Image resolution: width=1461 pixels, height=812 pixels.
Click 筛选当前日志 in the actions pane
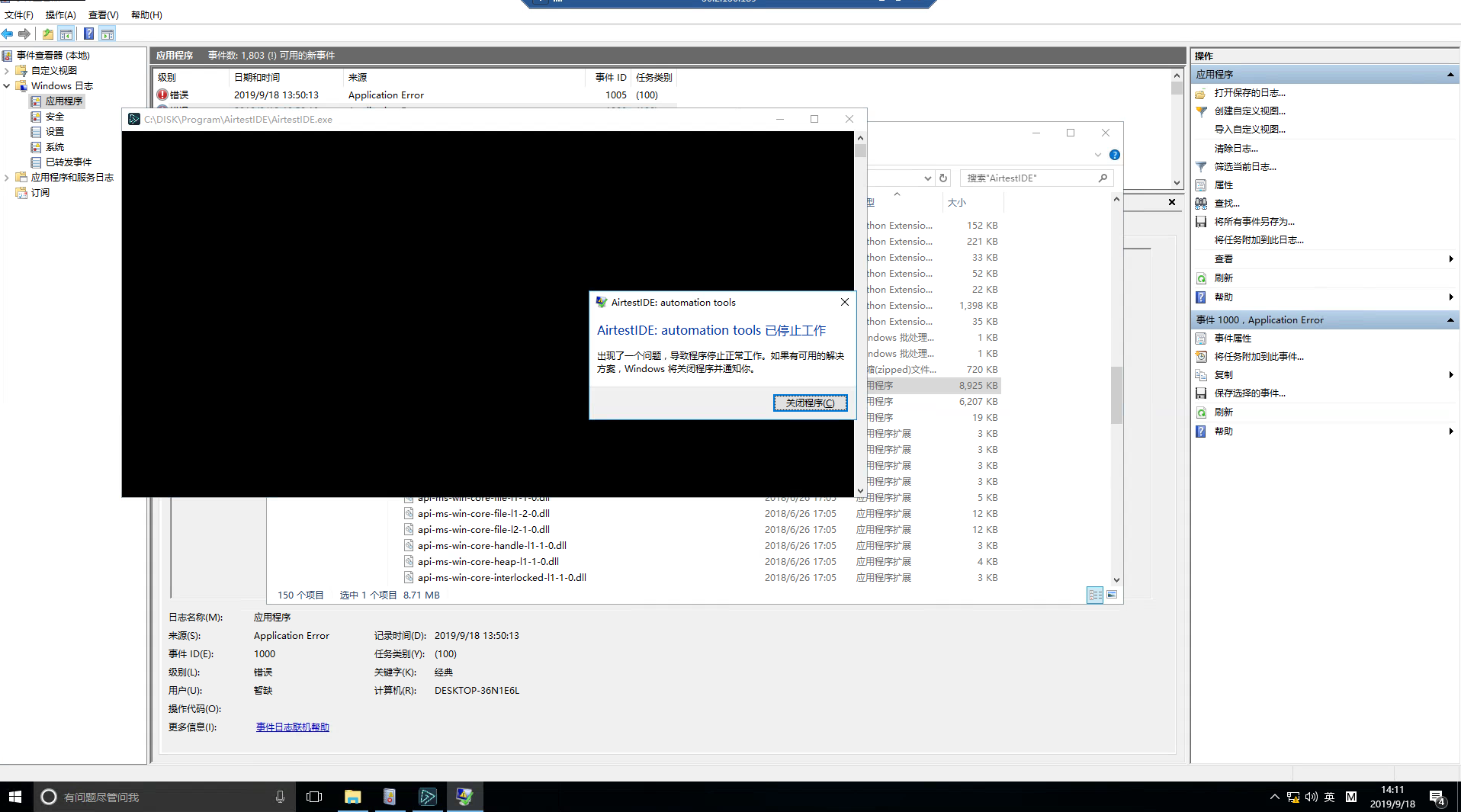pyautogui.click(x=1245, y=167)
